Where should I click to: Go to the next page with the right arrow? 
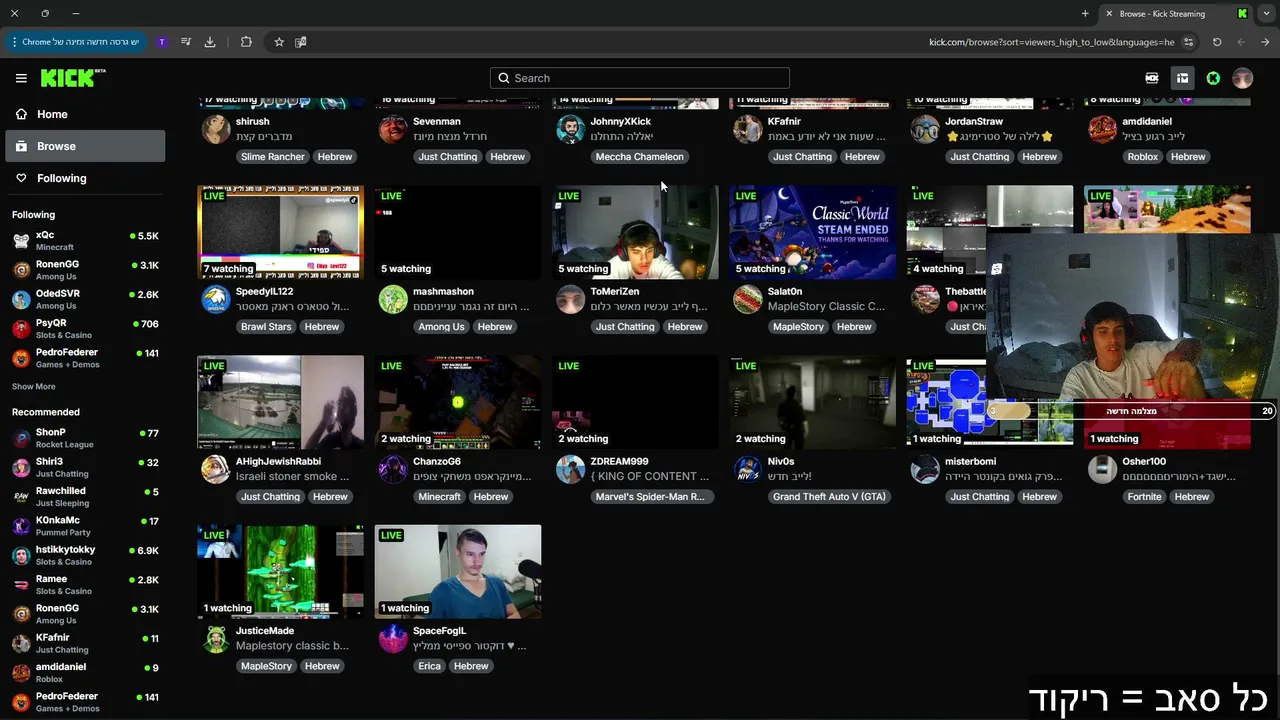point(1265,42)
